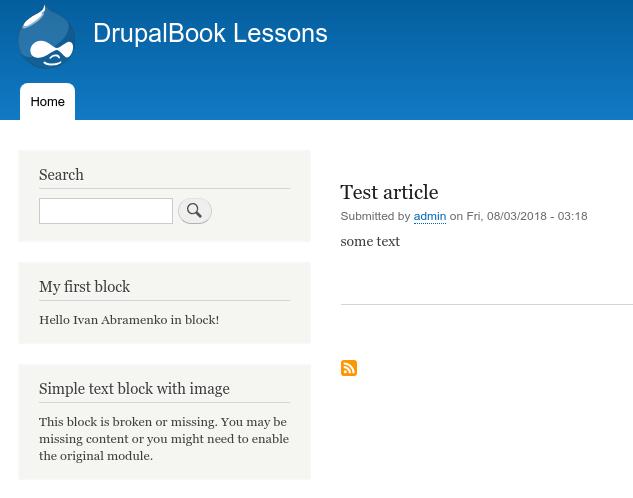Click the 'Submitted by' label
Image resolution: width=633 pixels, height=498 pixels.
[x=375, y=216]
